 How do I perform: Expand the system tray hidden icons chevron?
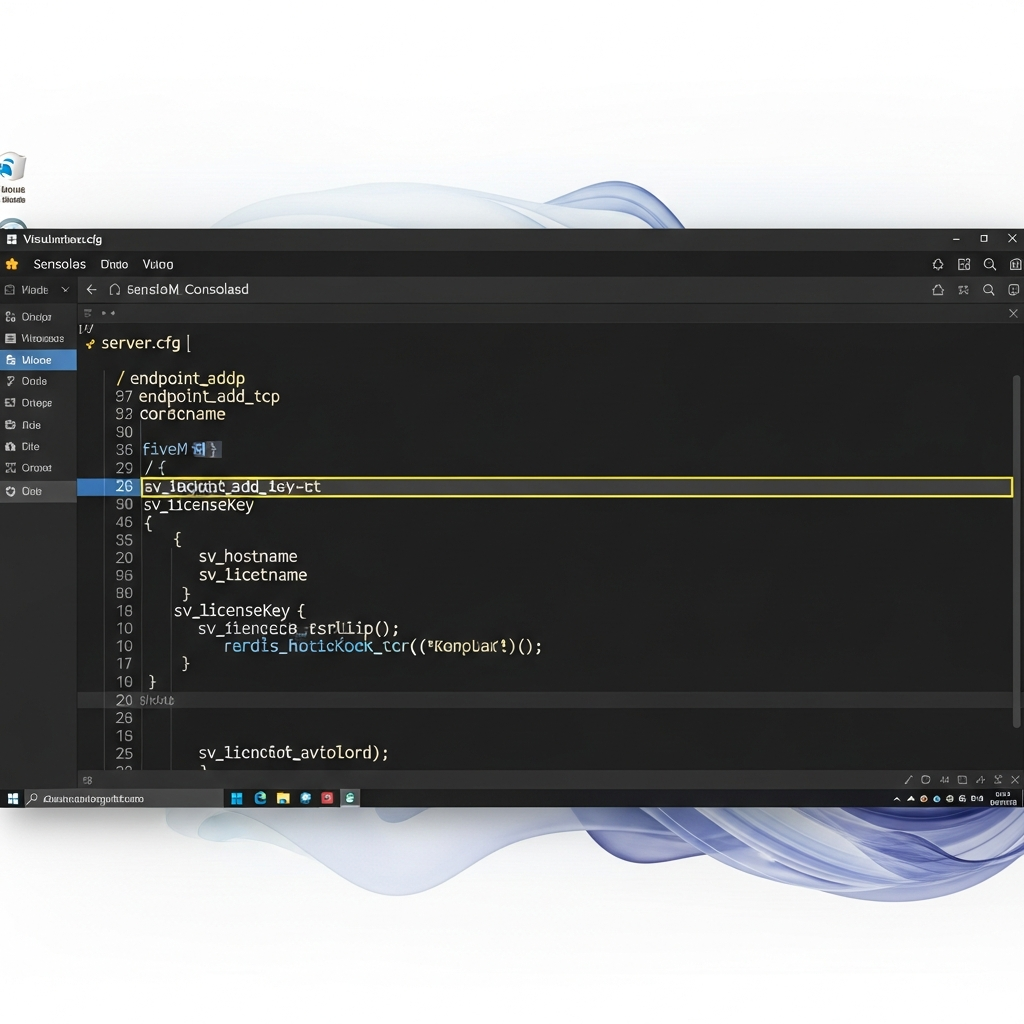[897, 799]
